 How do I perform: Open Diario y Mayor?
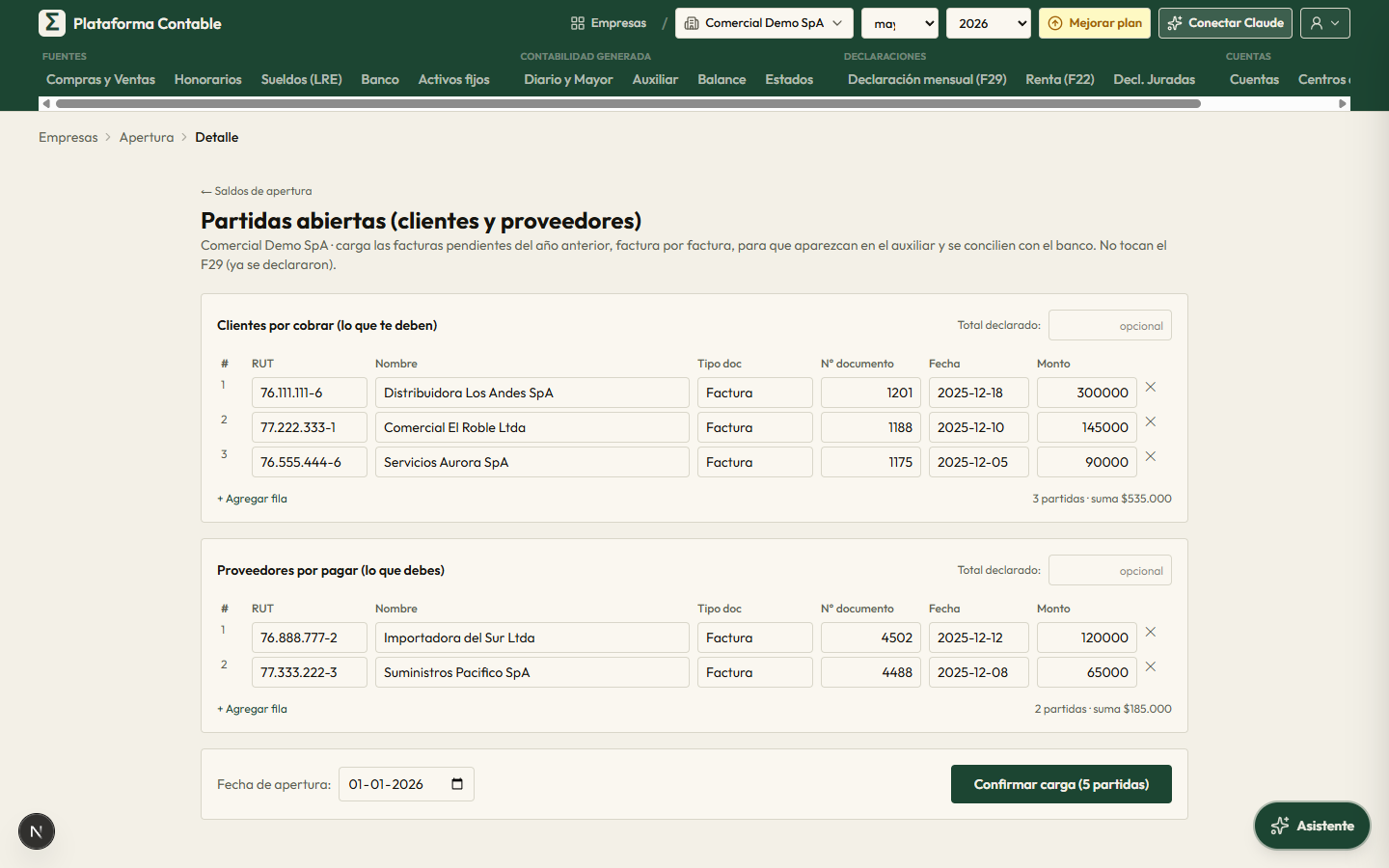click(568, 79)
